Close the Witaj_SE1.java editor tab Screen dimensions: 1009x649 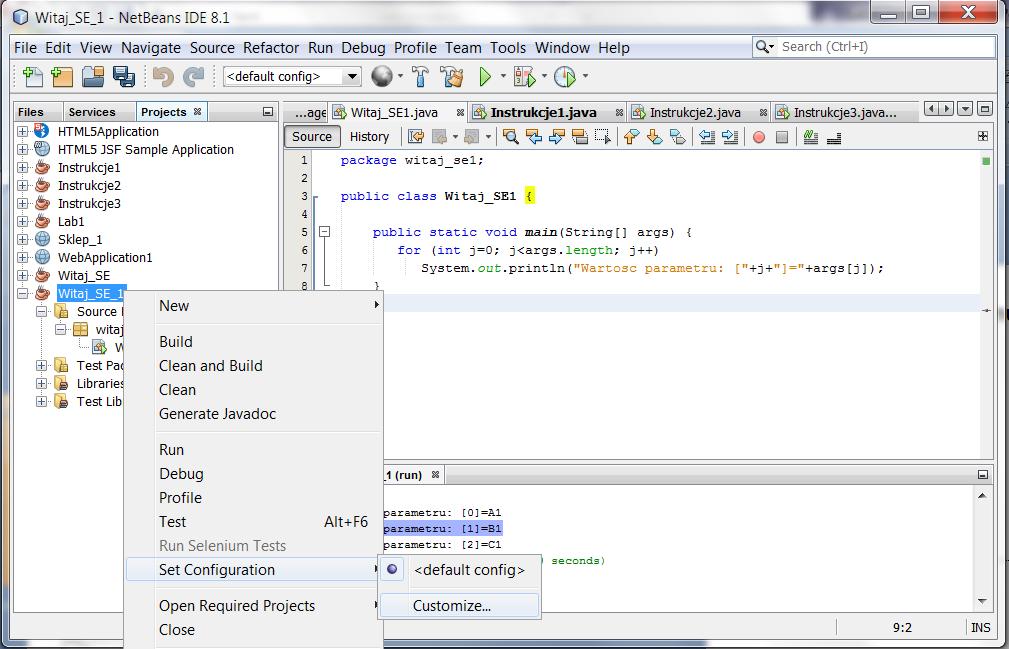coord(460,113)
